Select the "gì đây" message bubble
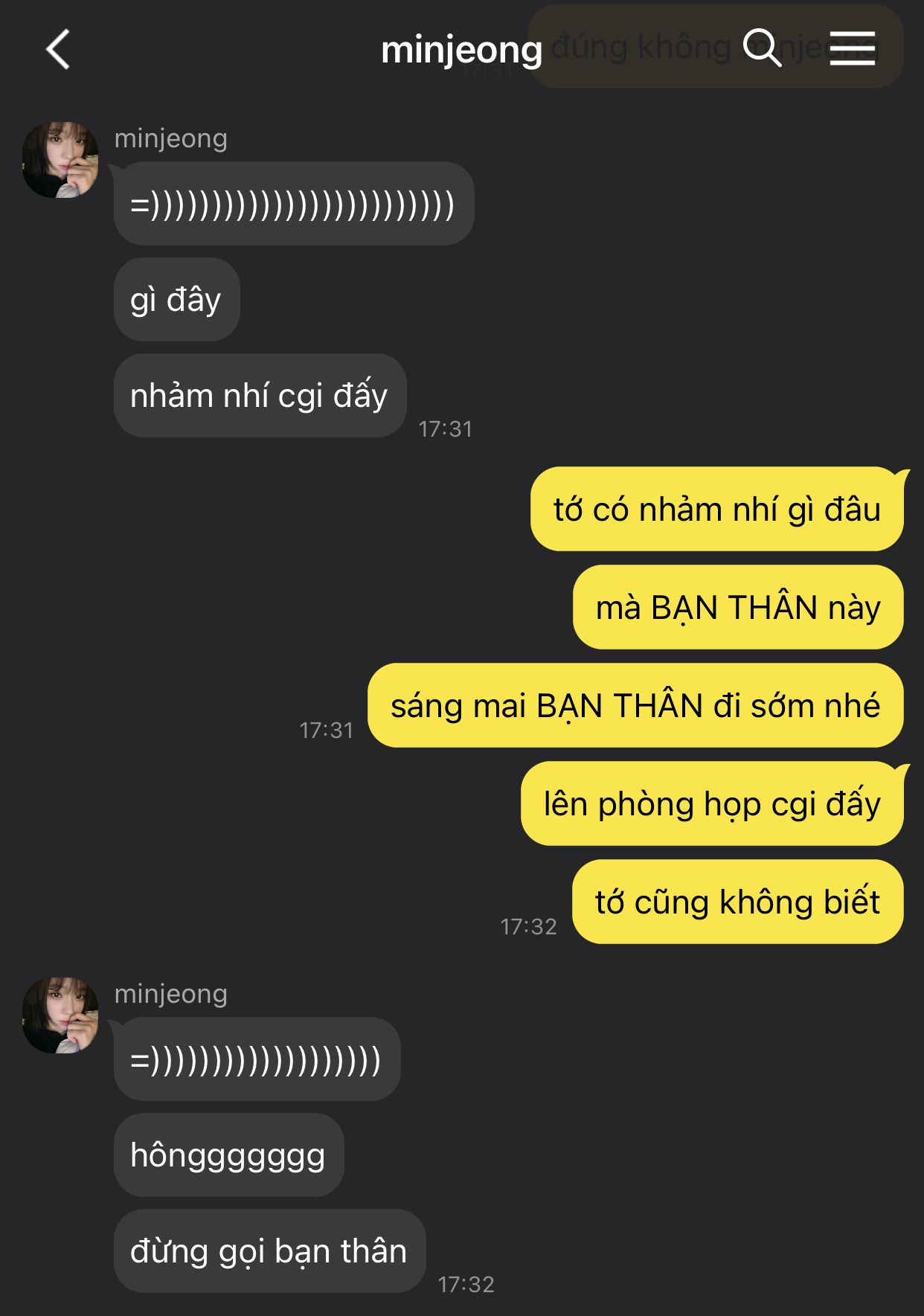 pyautogui.click(x=176, y=300)
